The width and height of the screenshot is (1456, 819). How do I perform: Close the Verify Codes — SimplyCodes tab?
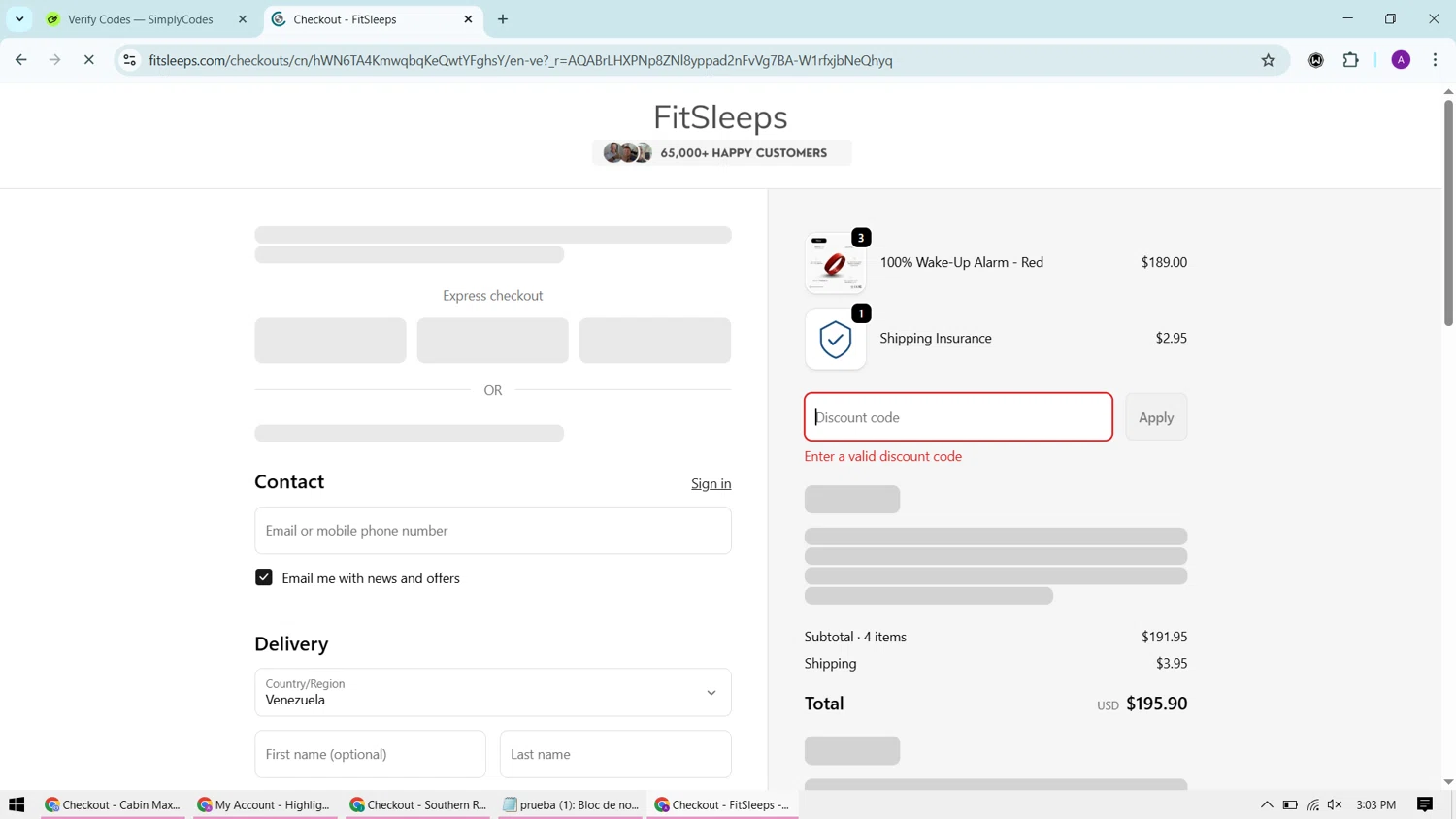click(x=243, y=19)
